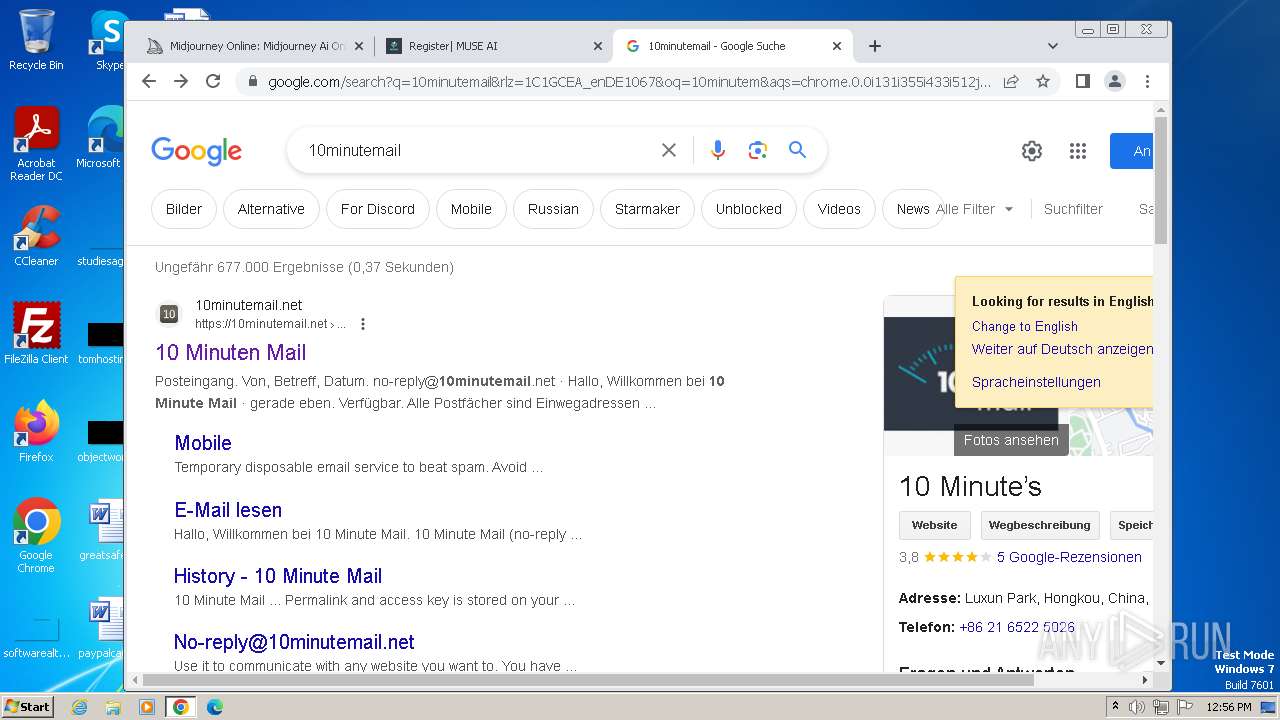Expand the Alle Filter dropdown
Screen dimensions: 1280x720
click(x=975, y=209)
